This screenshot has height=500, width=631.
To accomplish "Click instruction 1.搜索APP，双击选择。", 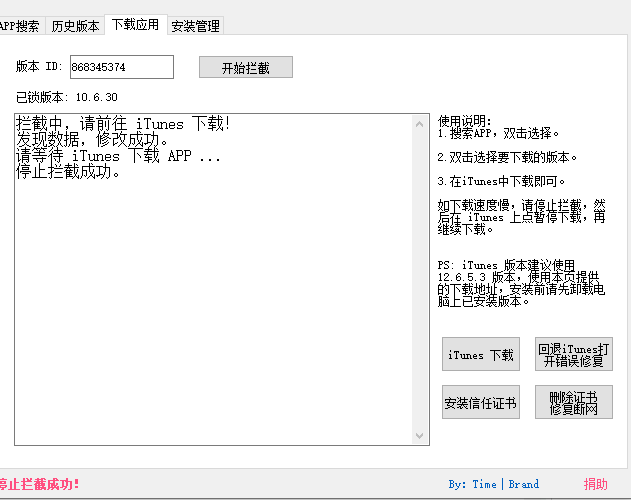I will pos(498,133).
